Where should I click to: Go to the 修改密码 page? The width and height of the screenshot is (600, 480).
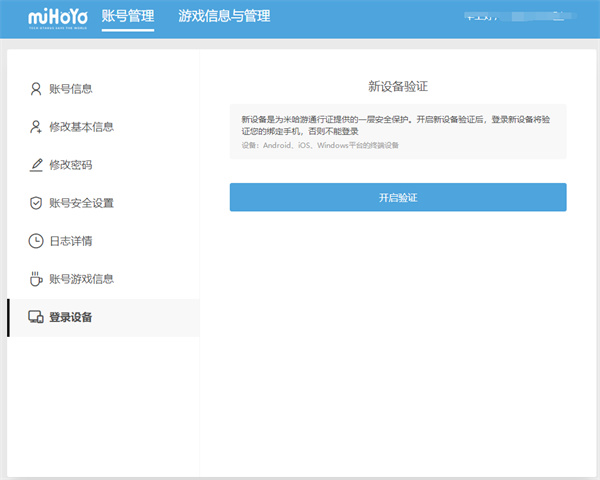[x=71, y=165]
